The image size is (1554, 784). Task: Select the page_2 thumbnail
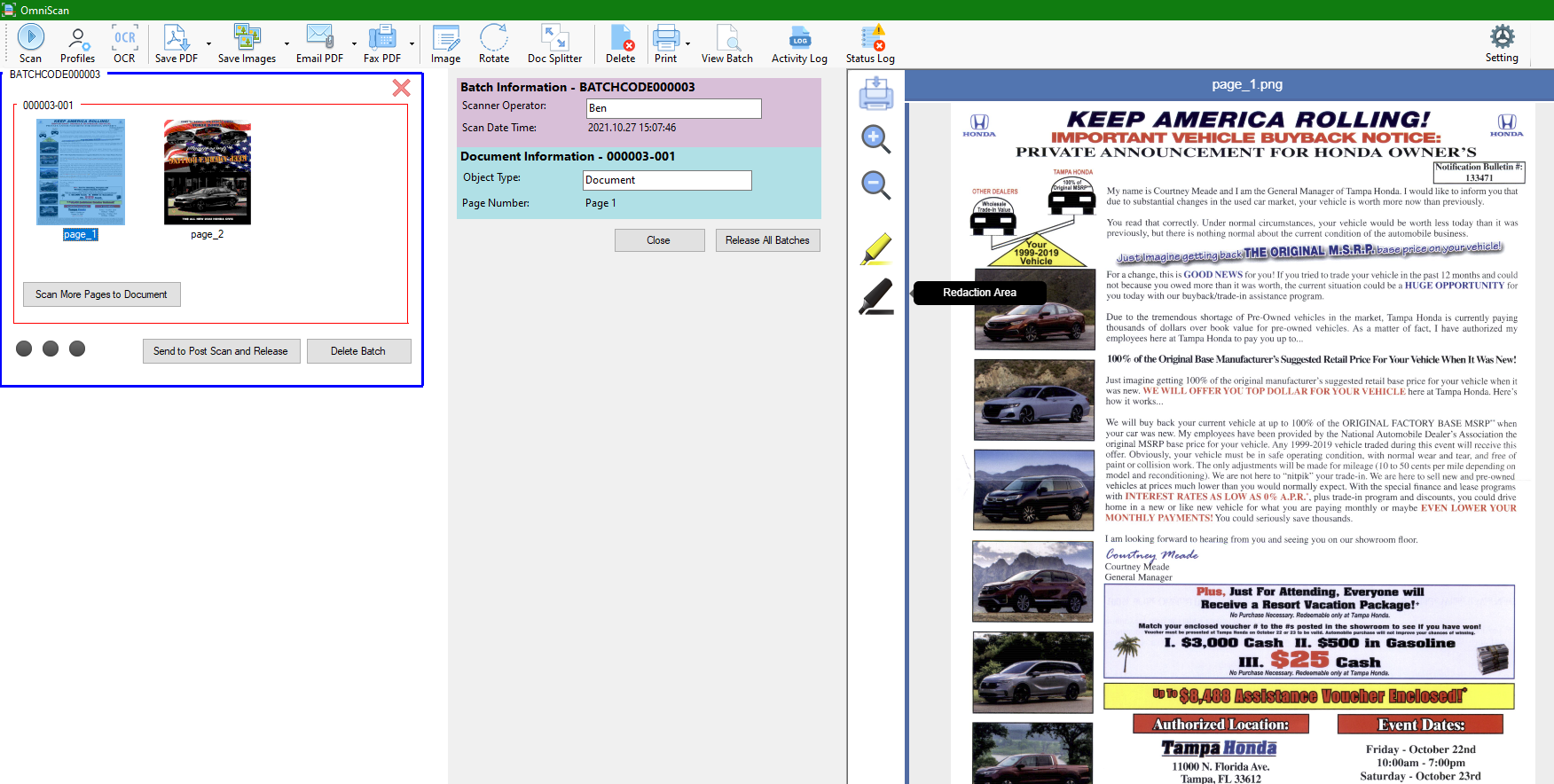208,174
